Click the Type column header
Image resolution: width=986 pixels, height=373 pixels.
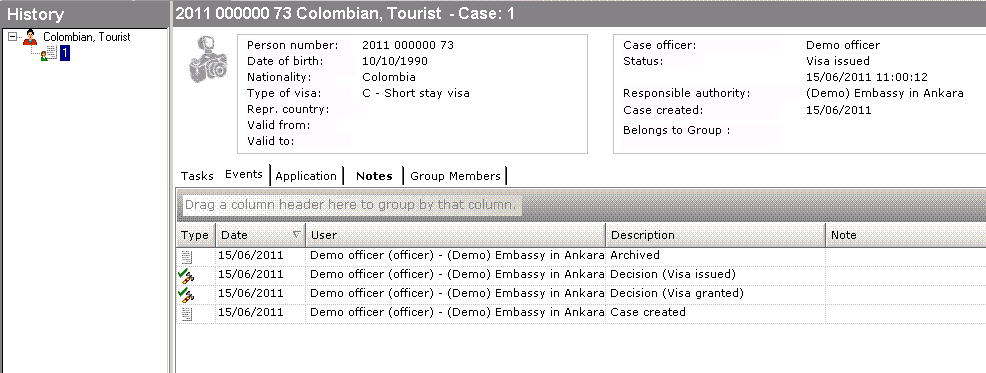coord(196,235)
